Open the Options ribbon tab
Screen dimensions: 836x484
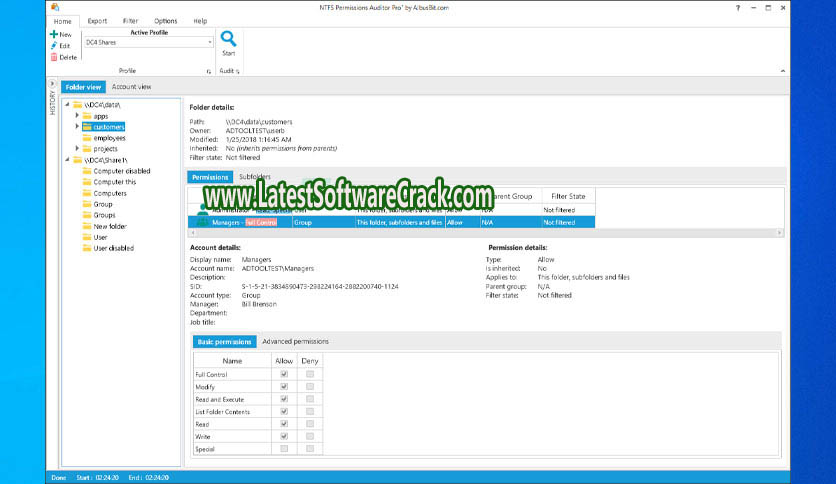(166, 21)
